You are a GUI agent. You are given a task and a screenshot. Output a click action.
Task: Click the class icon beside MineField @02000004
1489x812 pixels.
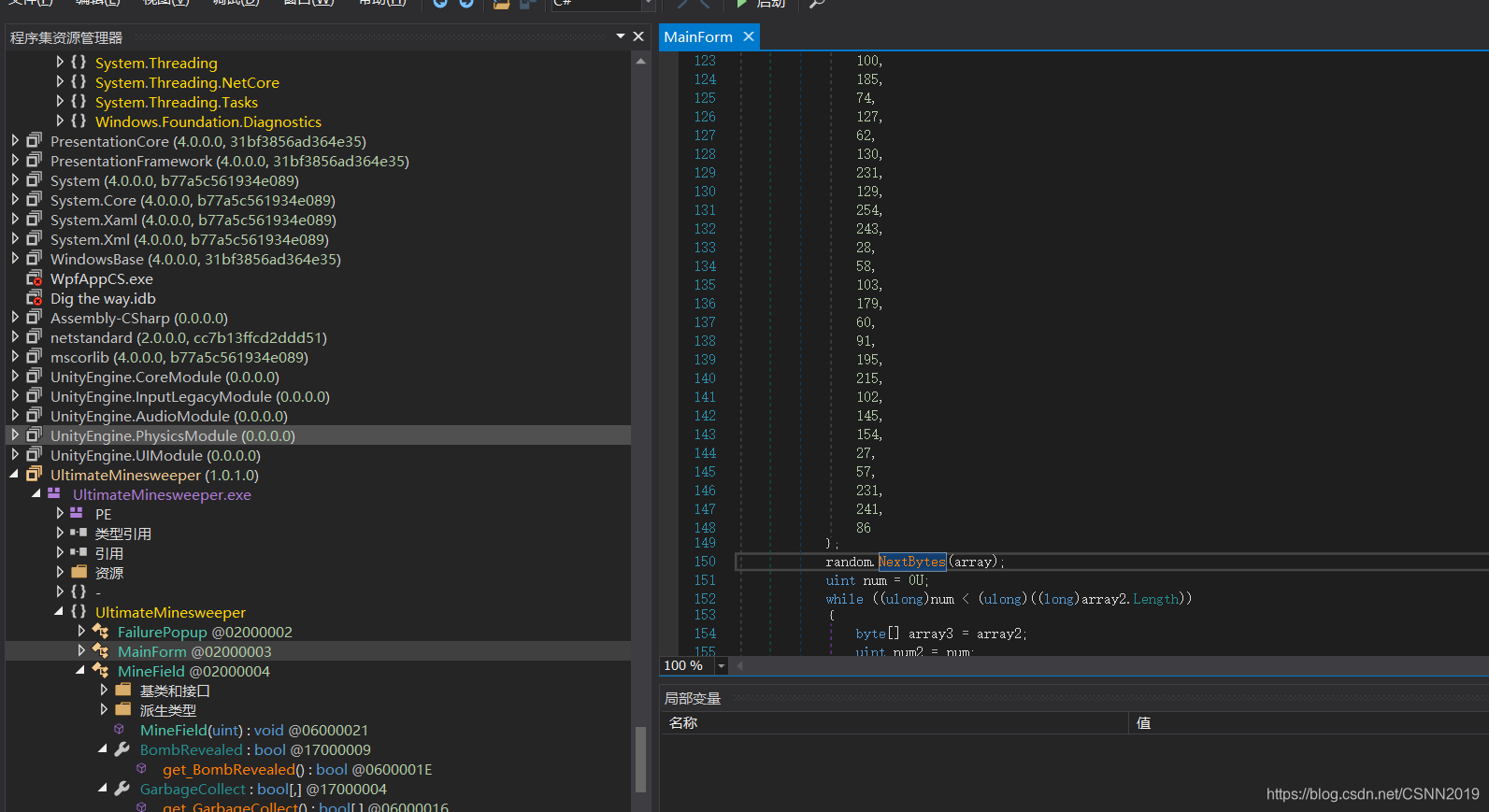coord(101,671)
